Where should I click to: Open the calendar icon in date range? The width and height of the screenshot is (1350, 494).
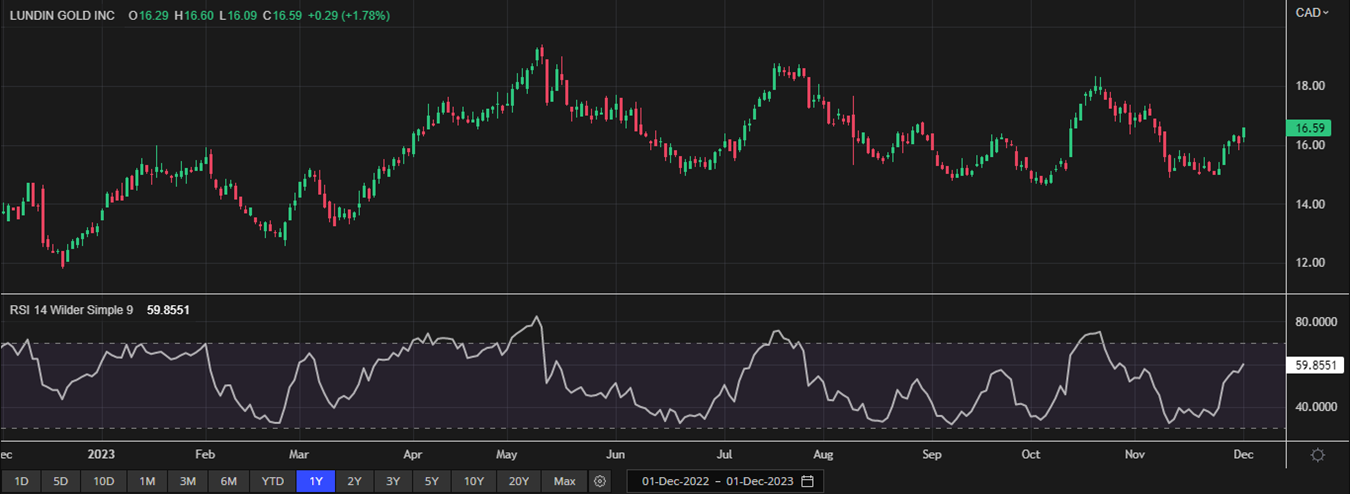pos(807,481)
